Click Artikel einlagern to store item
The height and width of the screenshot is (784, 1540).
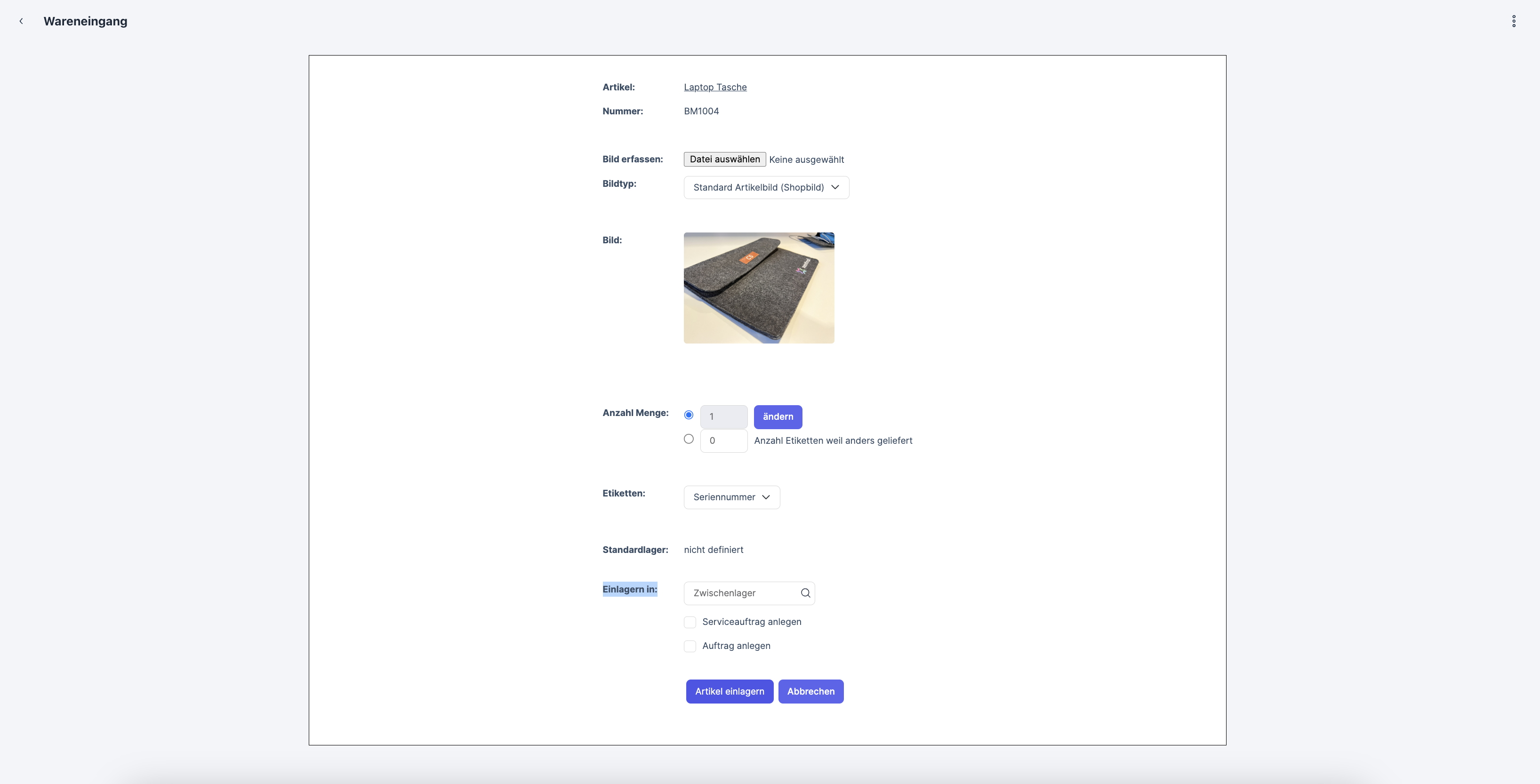(x=730, y=691)
